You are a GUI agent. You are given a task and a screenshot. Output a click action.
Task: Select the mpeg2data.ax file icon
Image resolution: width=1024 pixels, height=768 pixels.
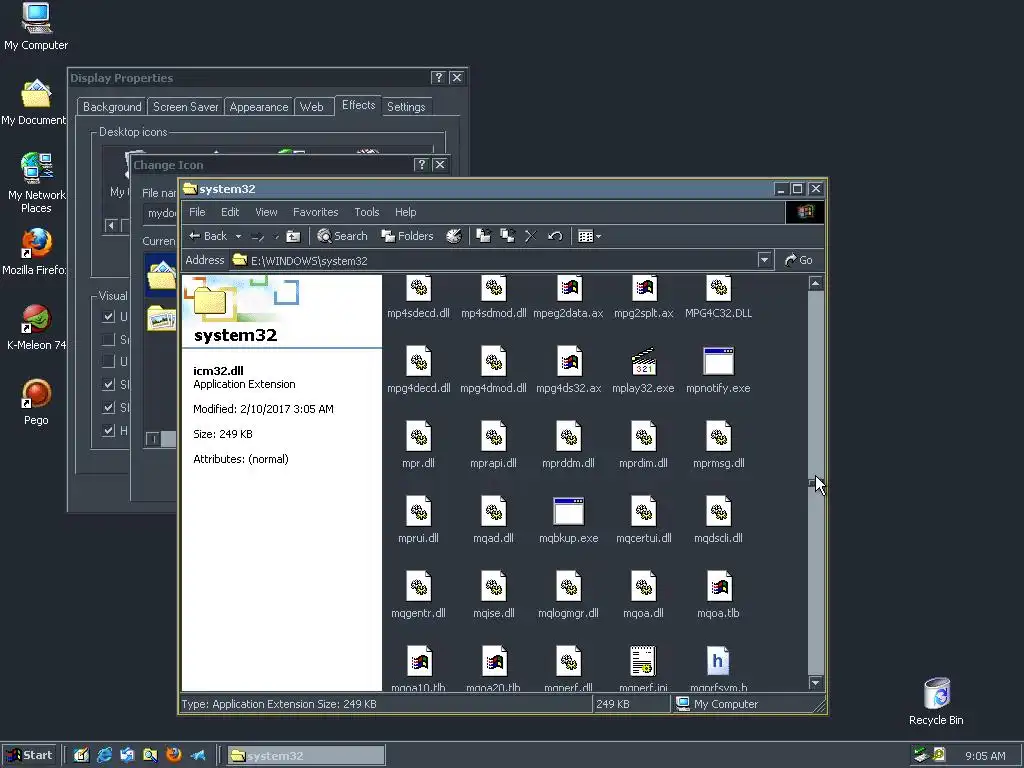[x=569, y=289]
